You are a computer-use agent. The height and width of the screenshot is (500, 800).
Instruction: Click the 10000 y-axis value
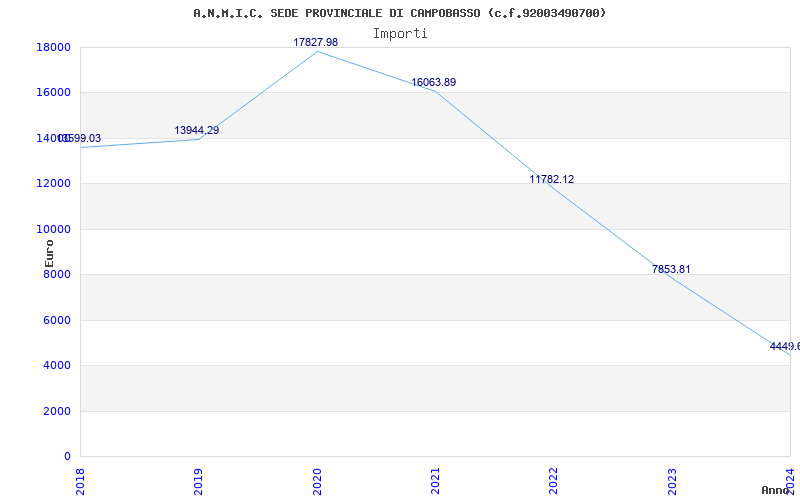coord(53,229)
